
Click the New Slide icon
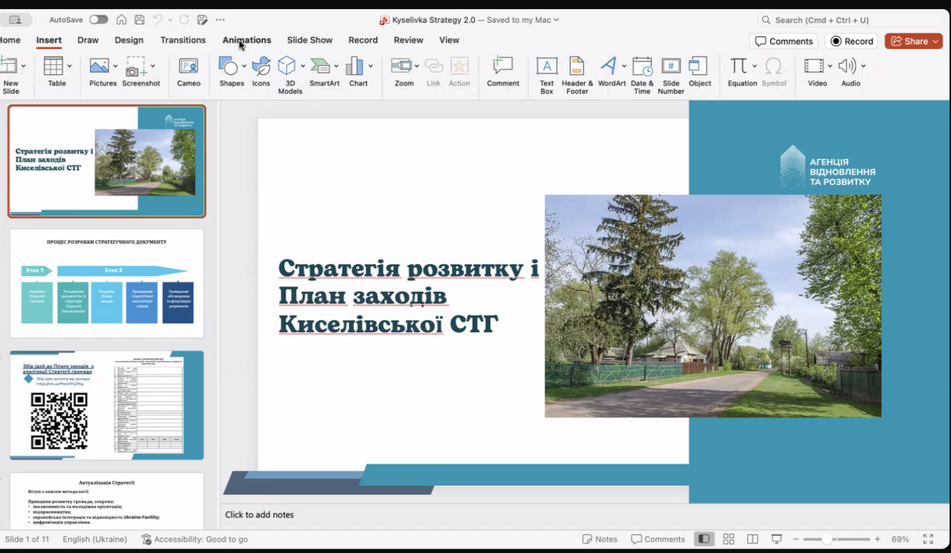[x=8, y=65]
